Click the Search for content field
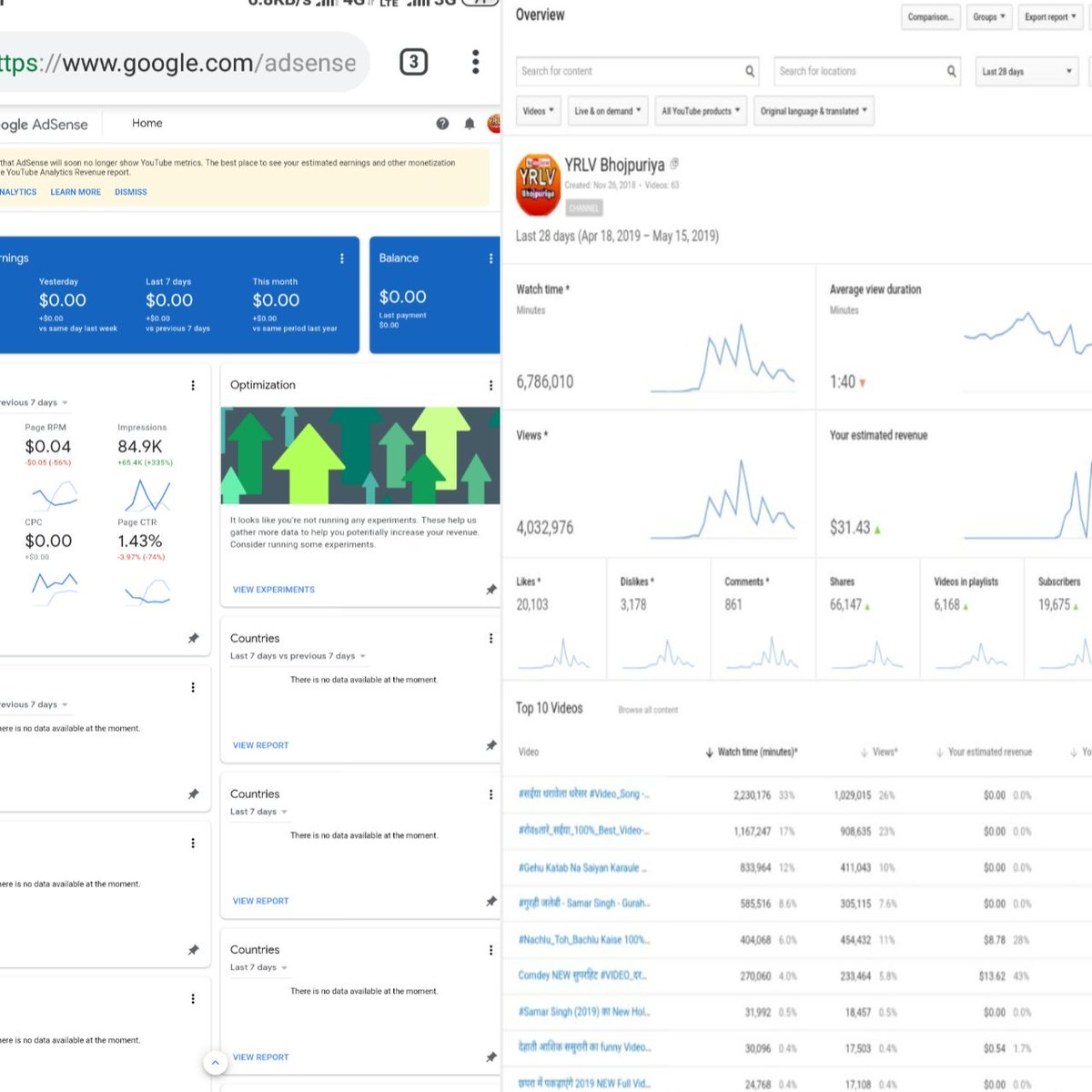1092x1092 pixels. [x=639, y=71]
